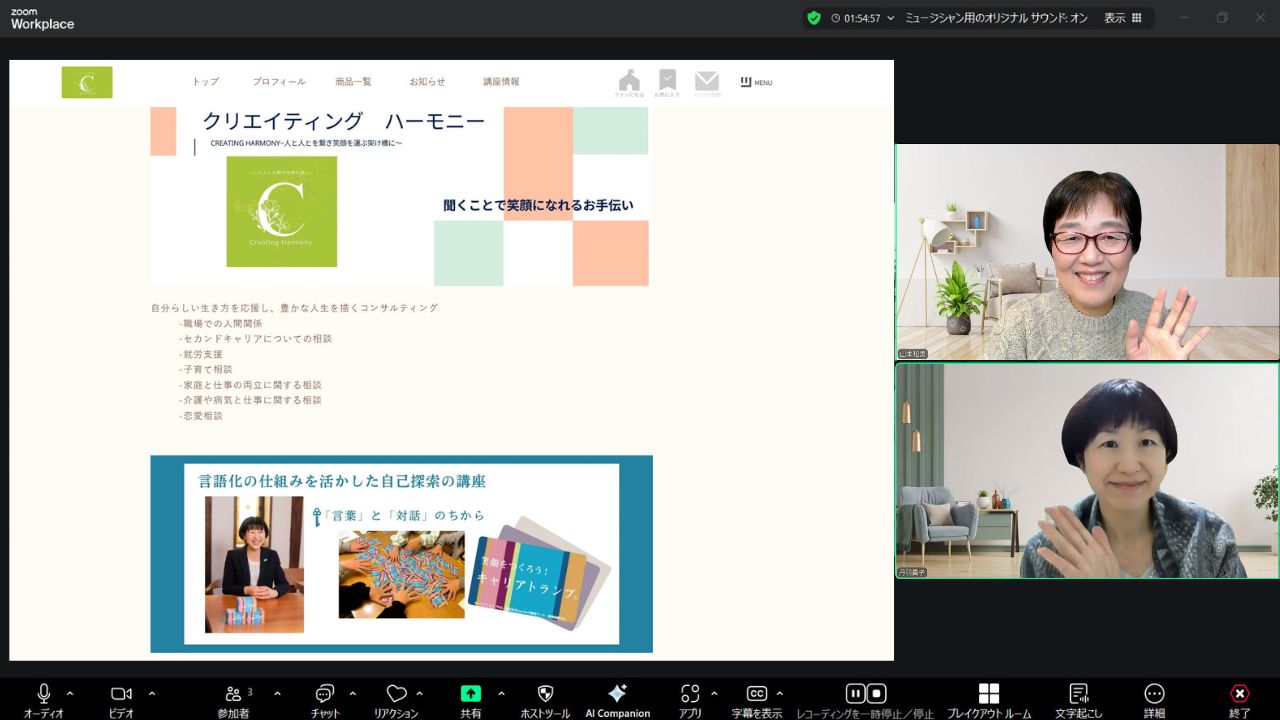Expand the audio options chevron
Image resolution: width=1280 pixels, height=720 pixels.
(70, 693)
